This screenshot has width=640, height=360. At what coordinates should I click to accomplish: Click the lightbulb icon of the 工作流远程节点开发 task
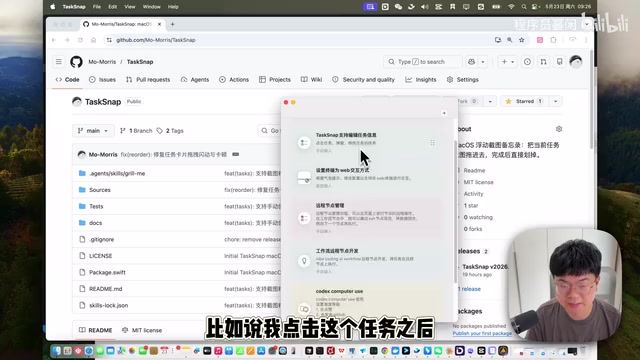(304, 260)
